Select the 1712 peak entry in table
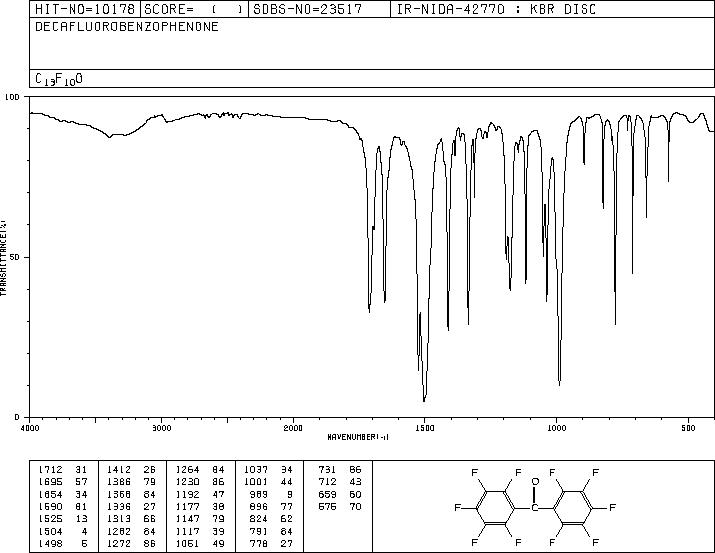 63,470
